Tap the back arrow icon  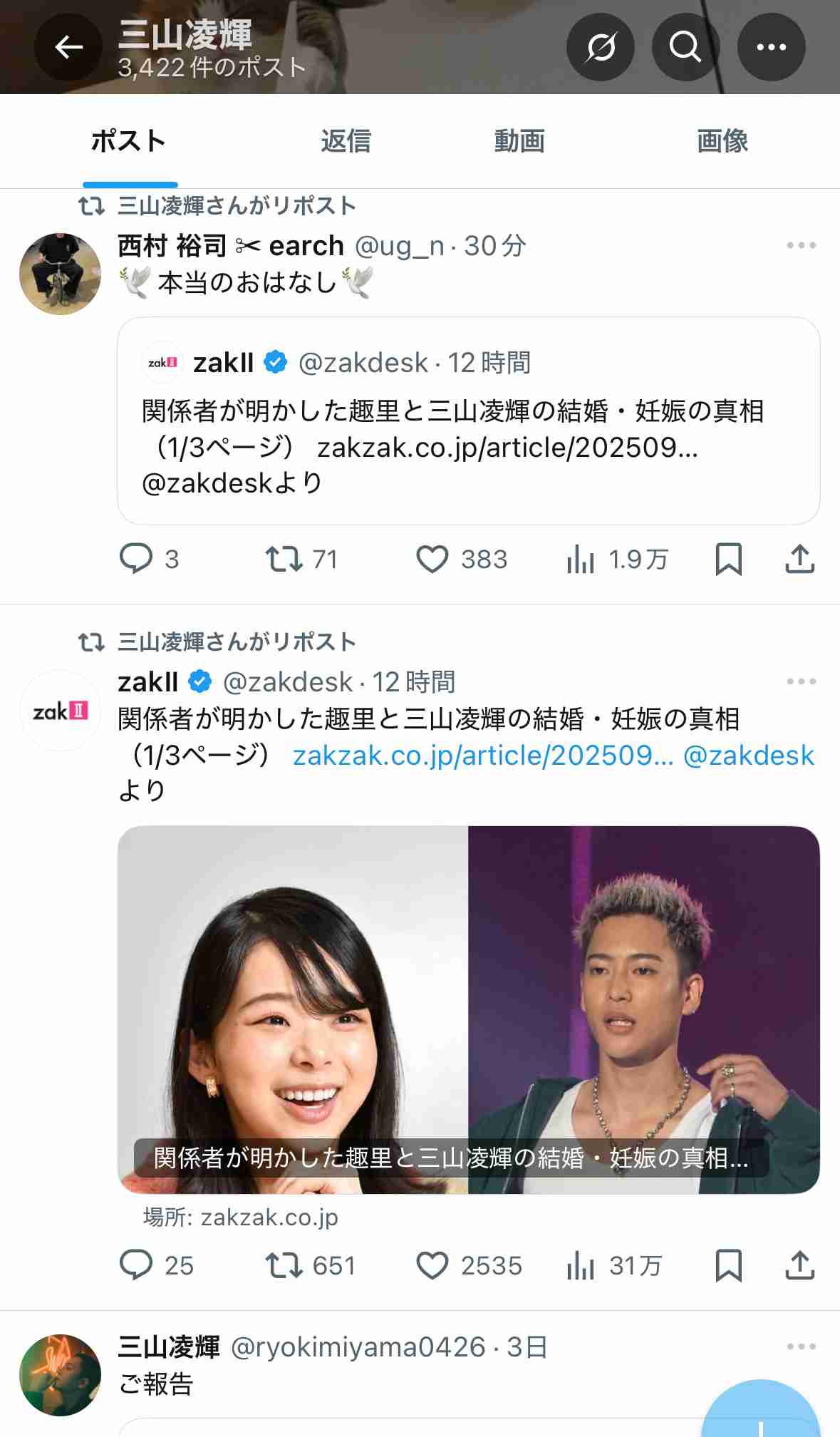[x=68, y=48]
